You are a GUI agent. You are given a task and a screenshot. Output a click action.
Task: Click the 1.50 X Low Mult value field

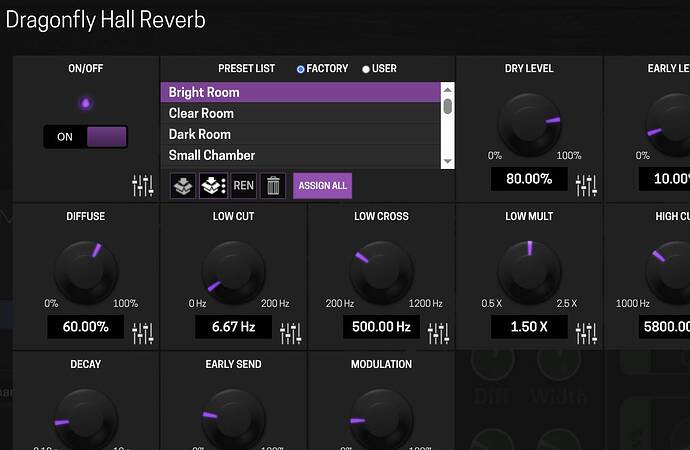click(x=529, y=327)
